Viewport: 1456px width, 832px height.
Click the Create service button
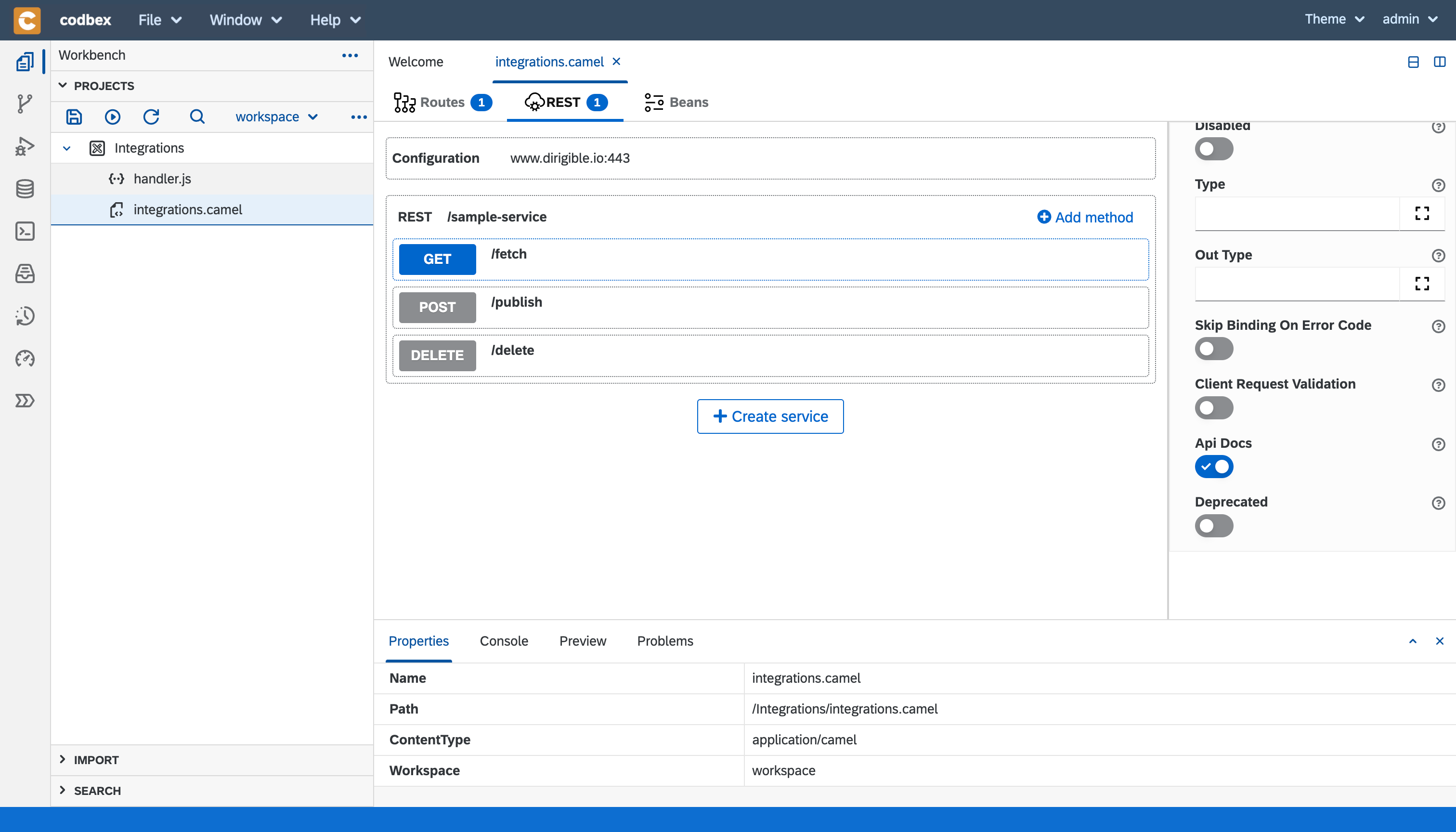[771, 416]
